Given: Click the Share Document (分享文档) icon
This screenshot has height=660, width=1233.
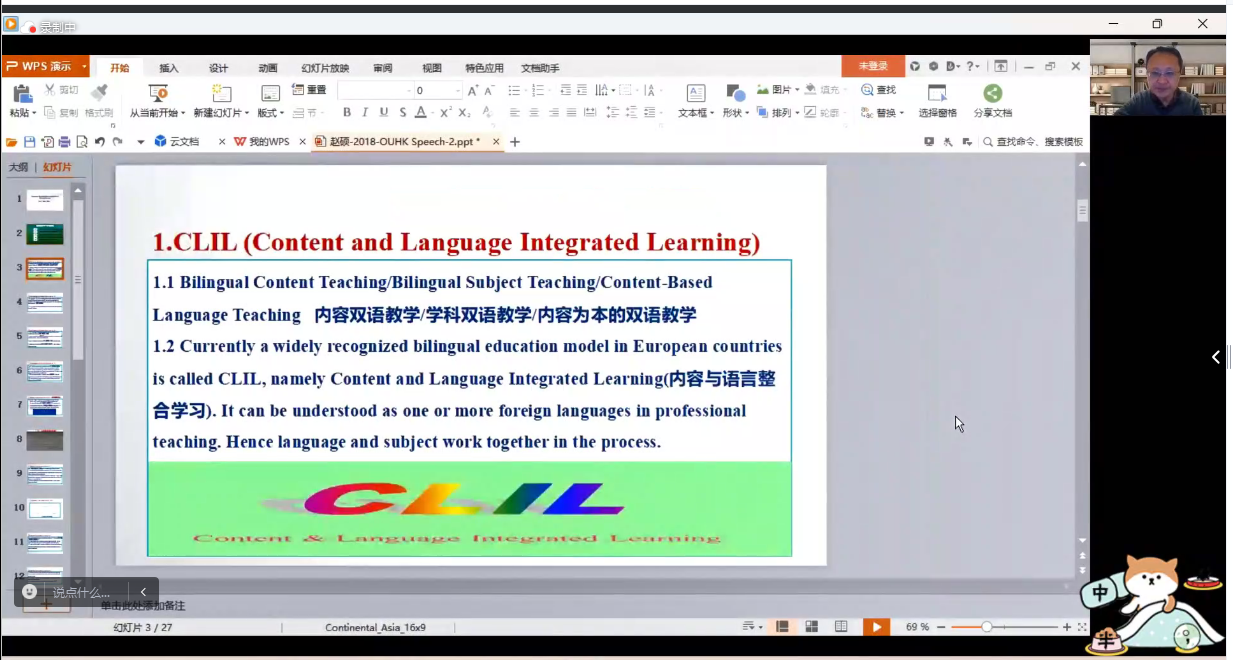Looking at the screenshot, I should point(992,93).
